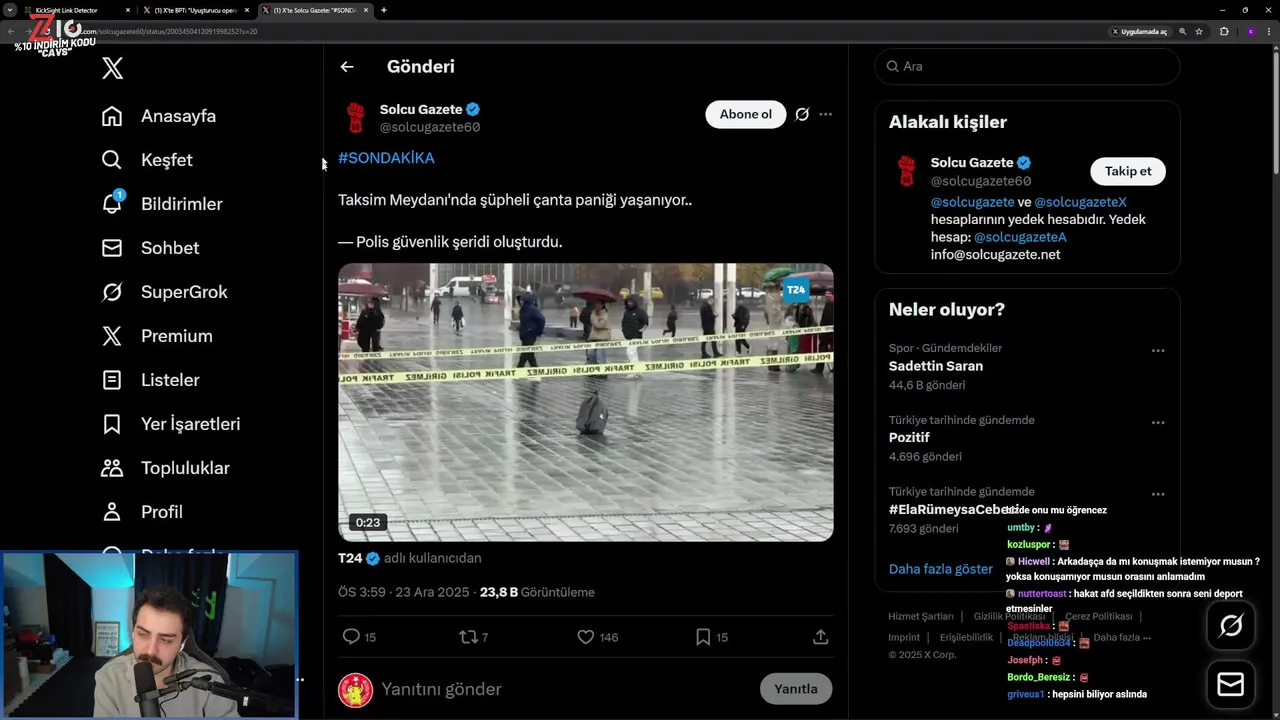Open a new browser tab

(384, 10)
